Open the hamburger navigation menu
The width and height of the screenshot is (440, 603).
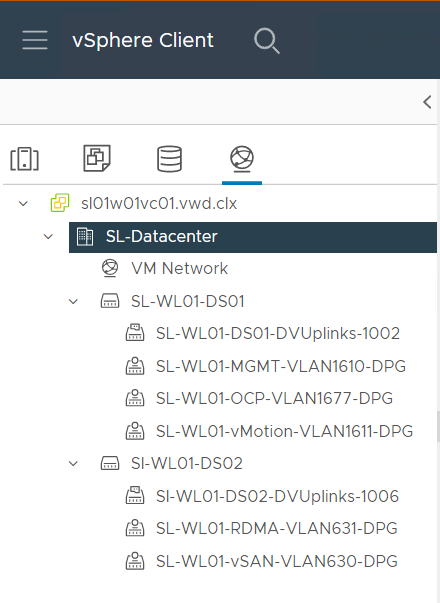tap(35, 40)
